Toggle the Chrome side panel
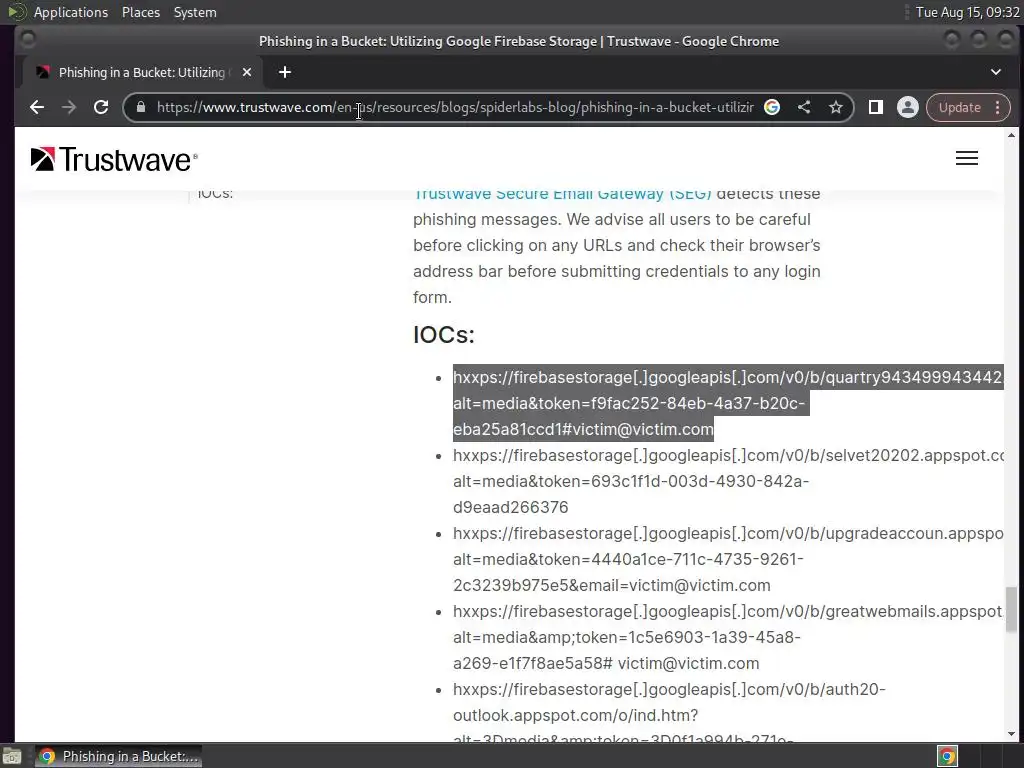Viewport: 1024px width, 768px height. pyautogui.click(x=876, y=107)
